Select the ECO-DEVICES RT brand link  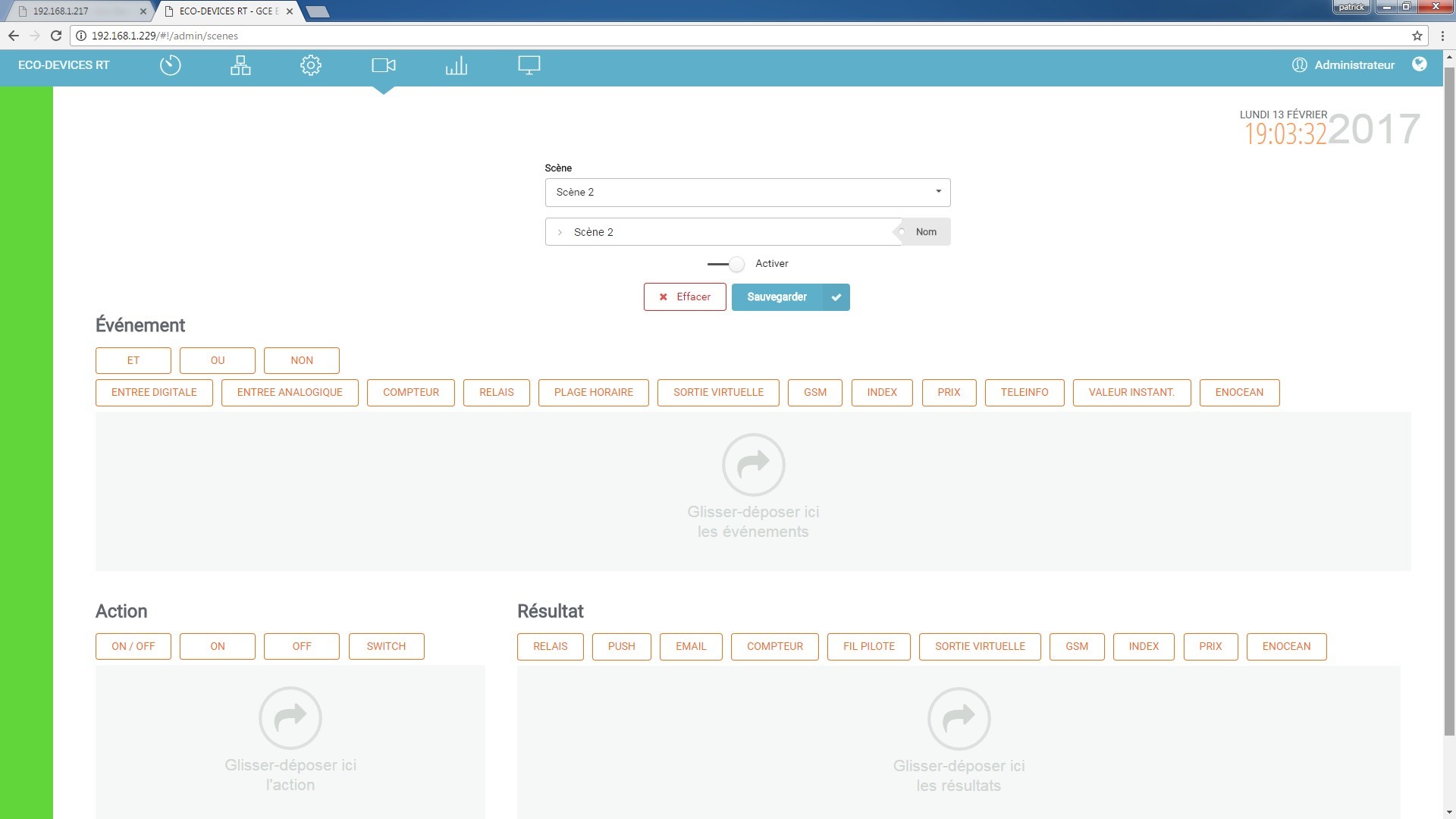[64, 65]
